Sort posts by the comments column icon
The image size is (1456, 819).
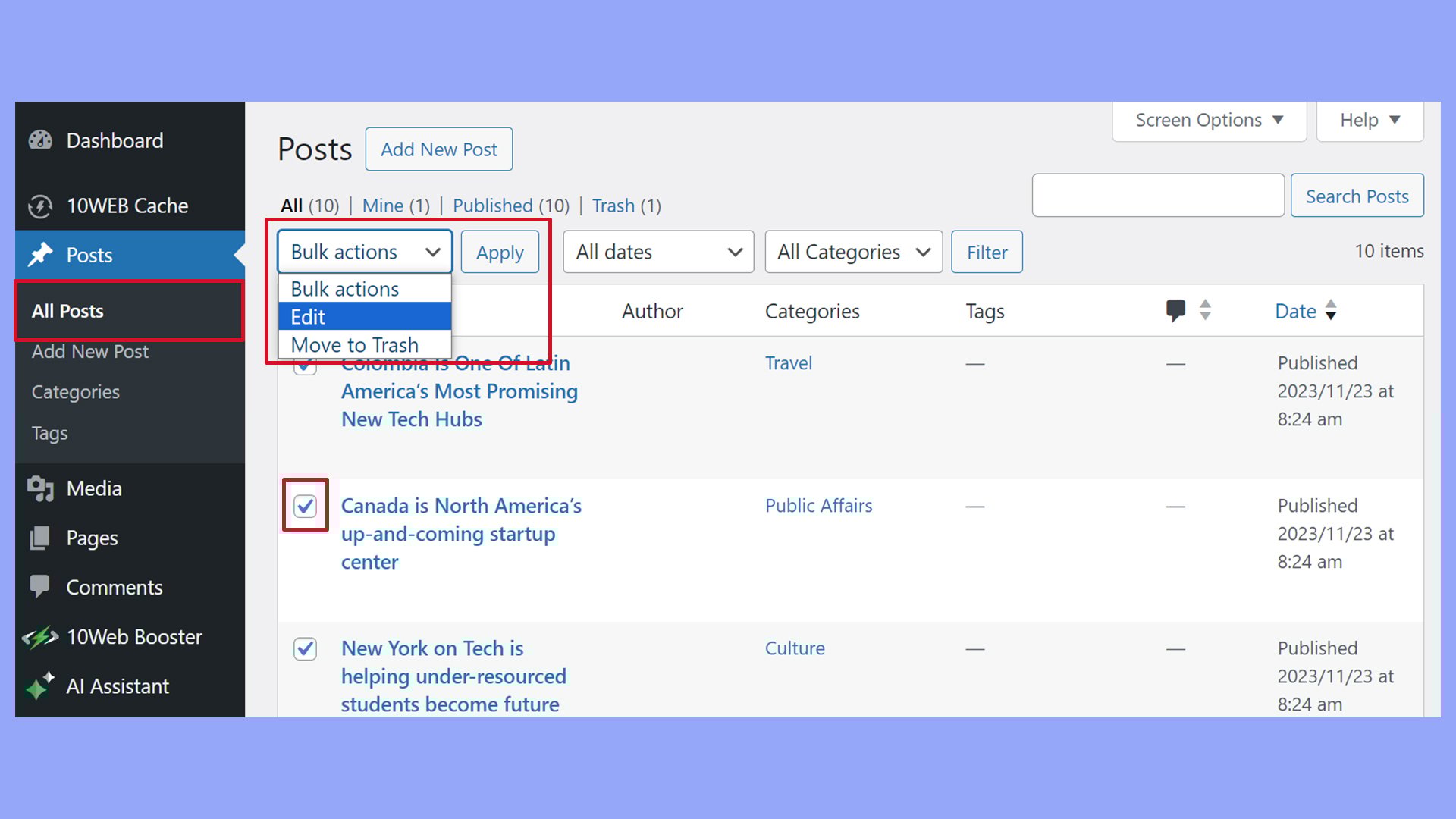[x=1177, y=310]
